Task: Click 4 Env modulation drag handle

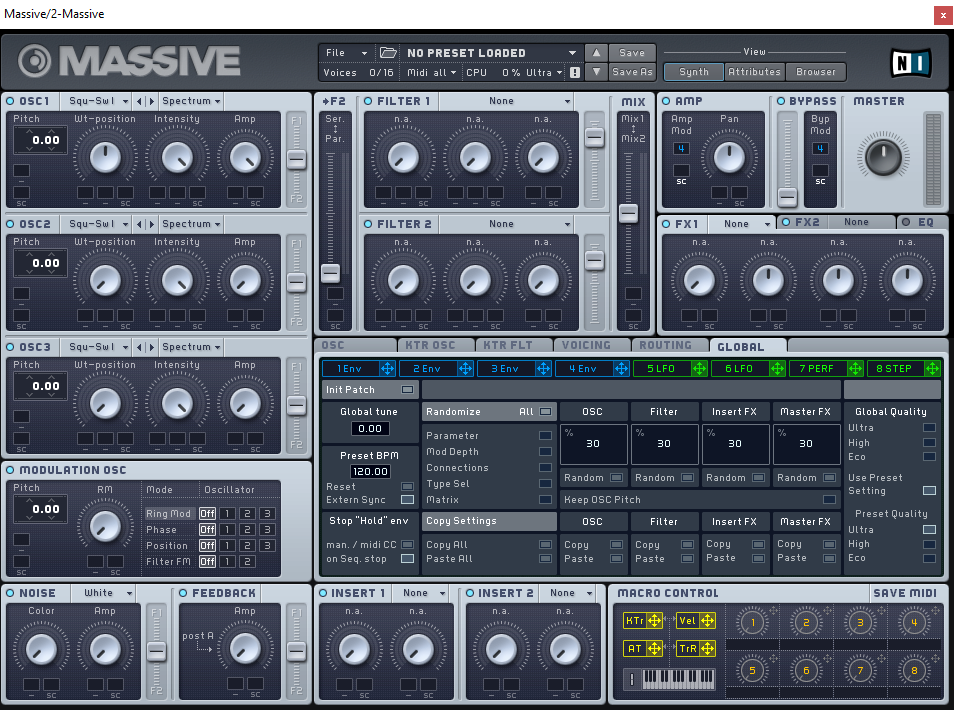Action: [x=621, y=368]
